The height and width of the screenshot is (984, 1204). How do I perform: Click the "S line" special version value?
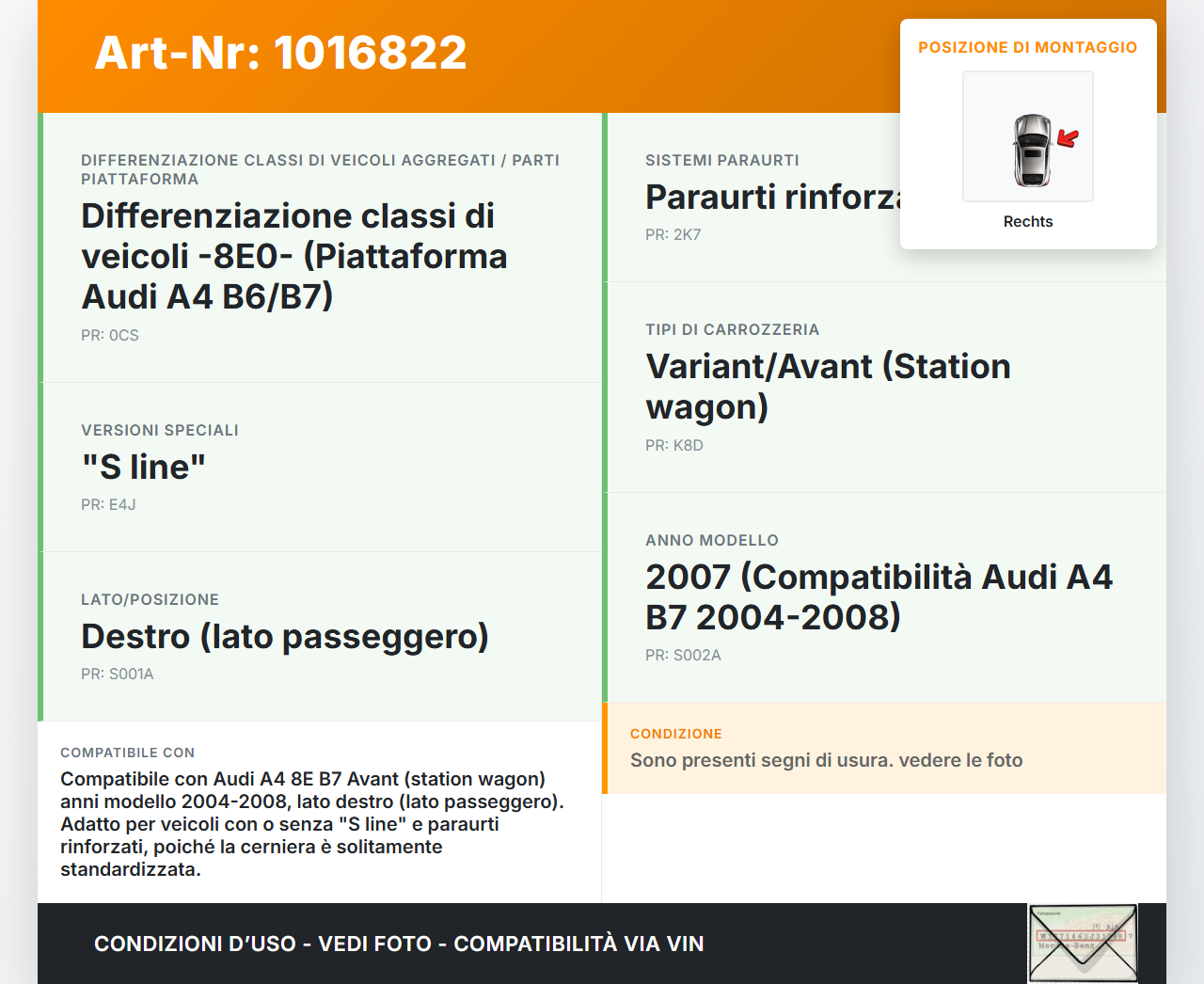[x=143, y=468]
